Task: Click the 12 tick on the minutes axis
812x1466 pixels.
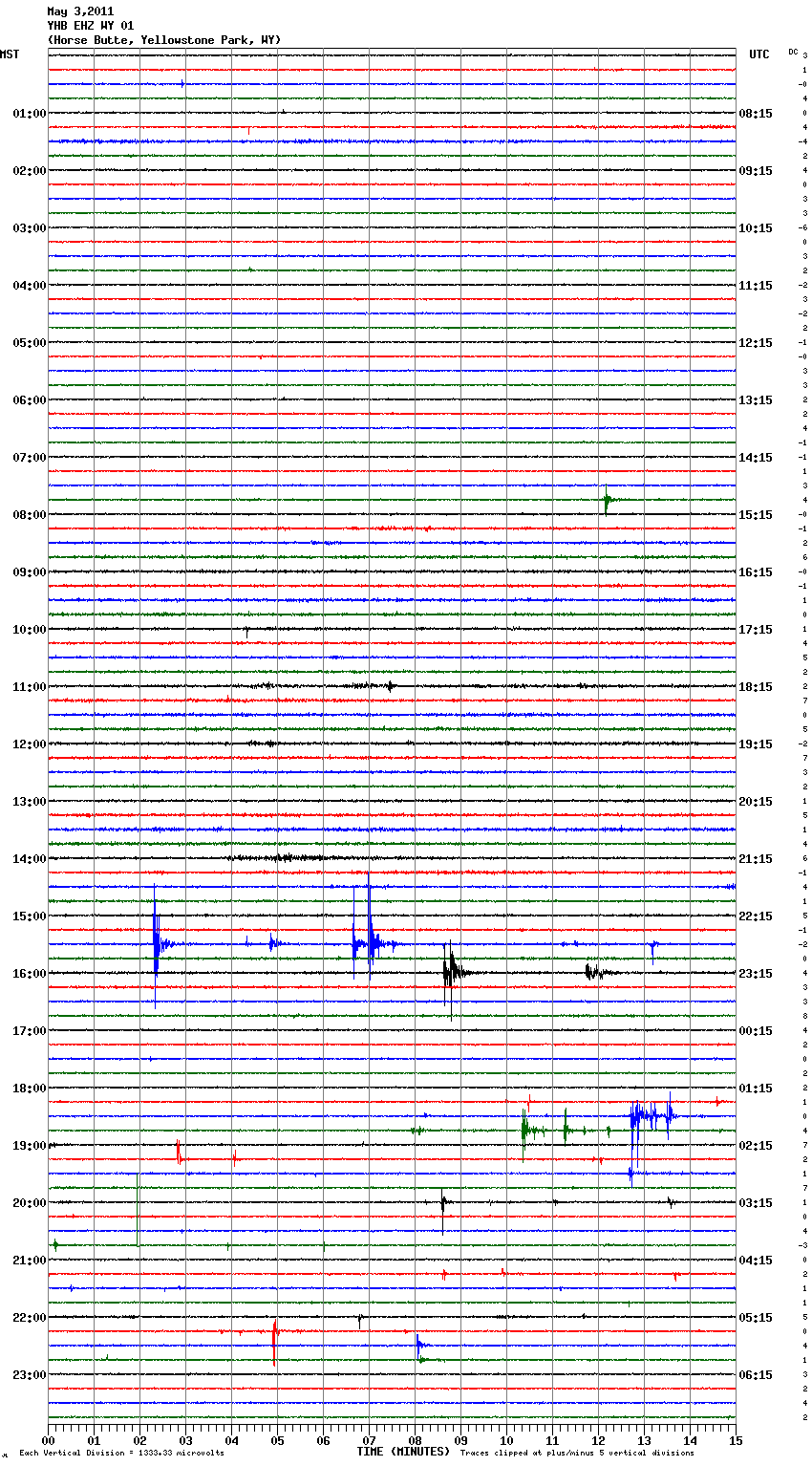Action: pyautogui.click(x=598, y=1440)
